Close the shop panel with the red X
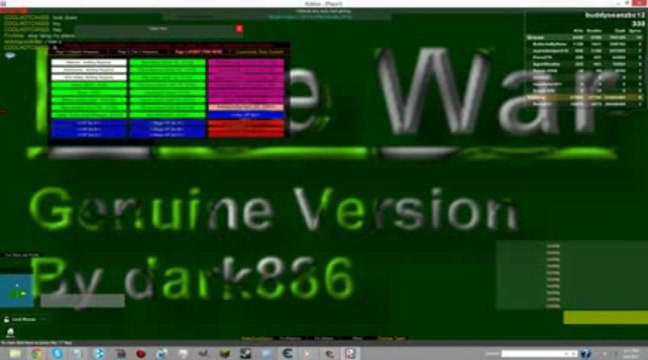This screenshot has width=648, height=360. click(x=239, y=29)
